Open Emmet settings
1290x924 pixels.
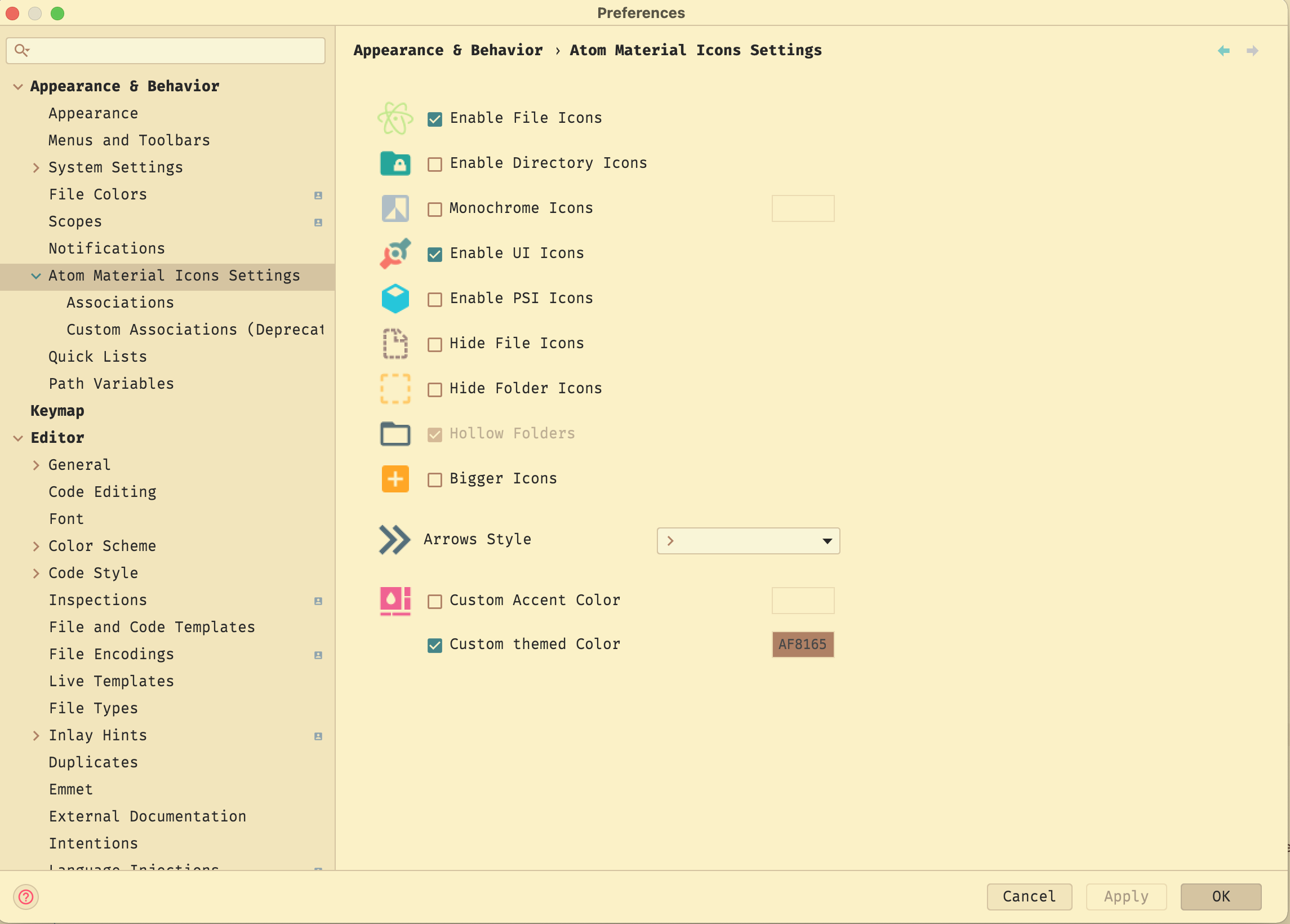pos(70,789)
